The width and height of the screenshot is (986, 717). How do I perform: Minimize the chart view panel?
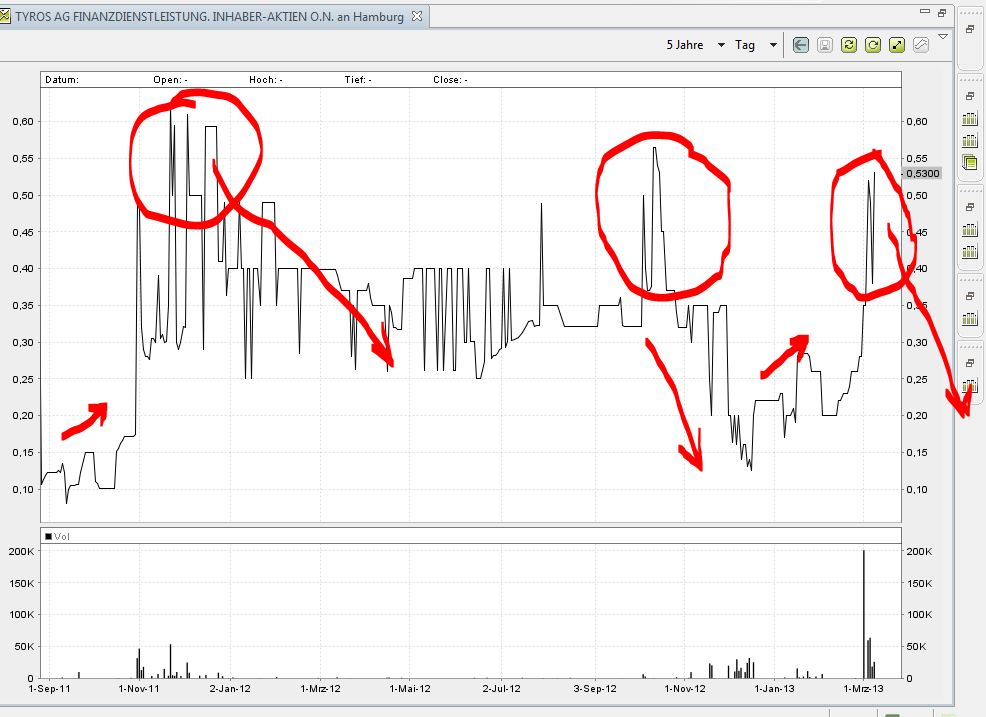coord(924,11)
